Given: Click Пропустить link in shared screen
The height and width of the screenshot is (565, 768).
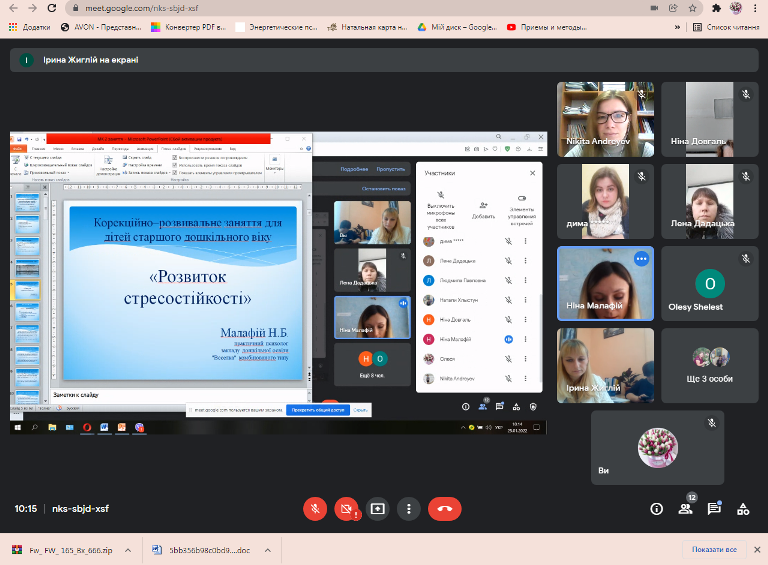Looking at the screenshot, I should pyautogui.click(x=391, y=169).
